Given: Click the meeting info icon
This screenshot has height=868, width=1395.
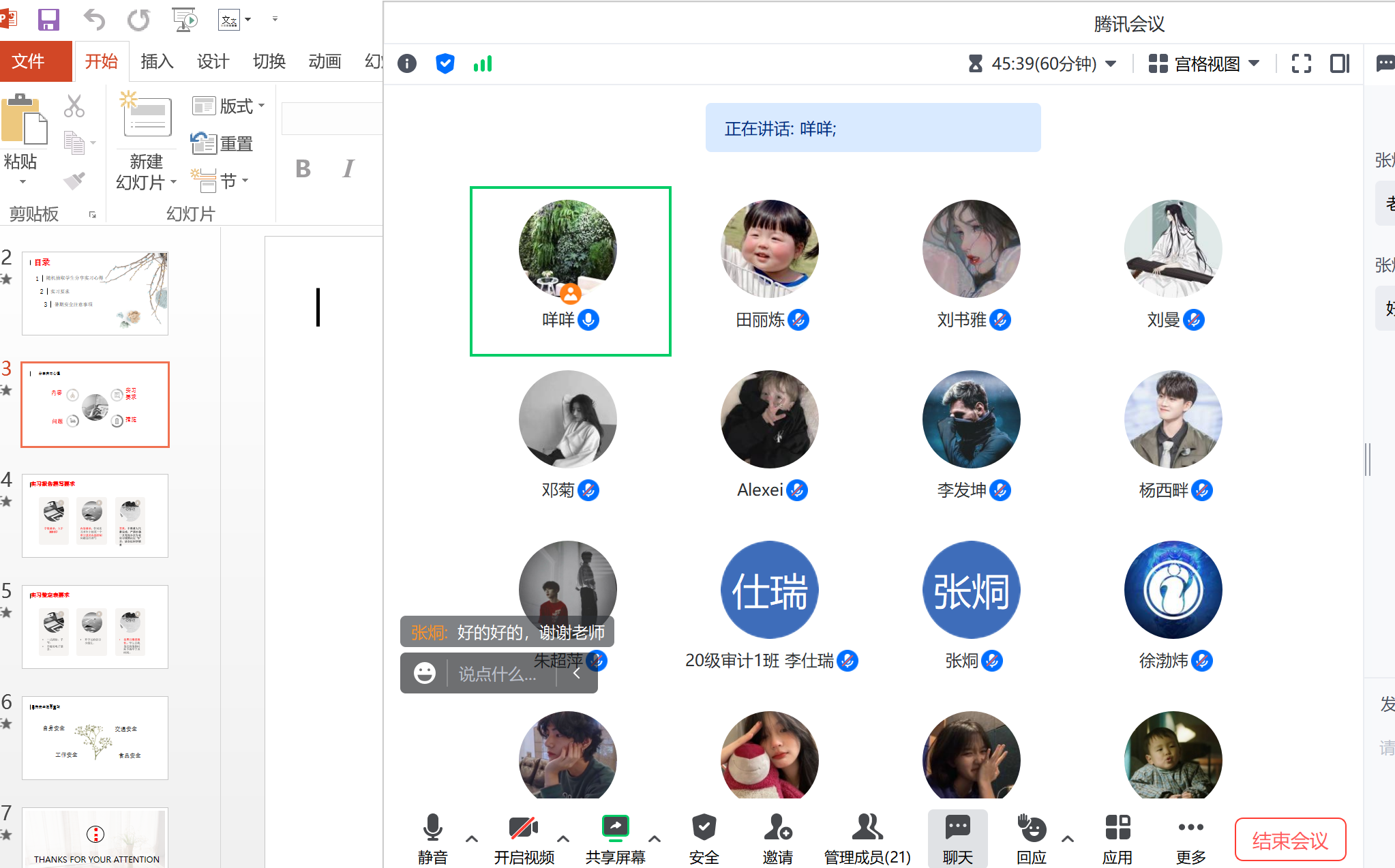Looking at the screenshot, I should pyautogui.click(x=407, y=64).
